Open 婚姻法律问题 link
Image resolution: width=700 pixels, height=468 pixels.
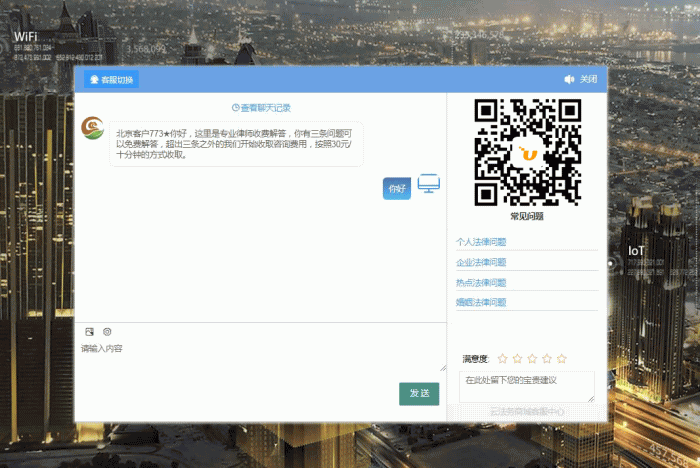tap(481, 302)
